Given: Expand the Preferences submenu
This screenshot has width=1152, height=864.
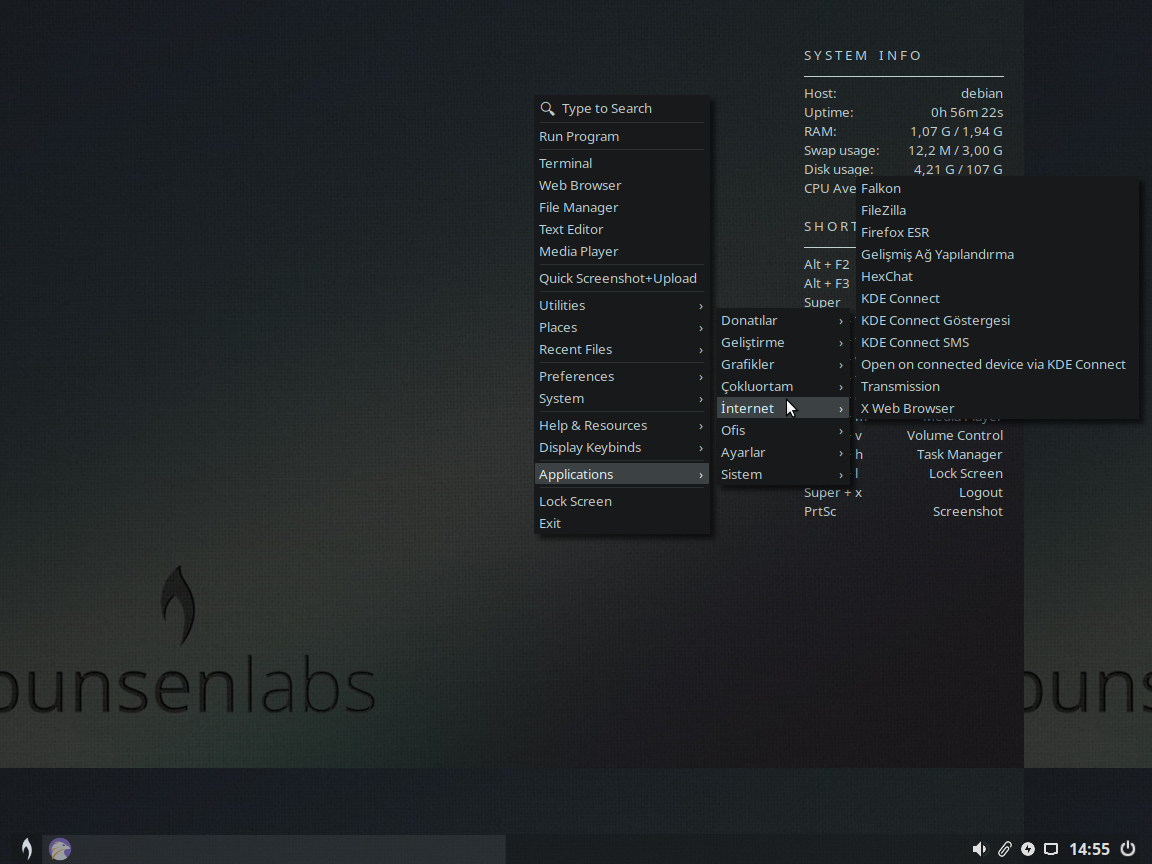Looking at the screenshot, I should point(622,376).
